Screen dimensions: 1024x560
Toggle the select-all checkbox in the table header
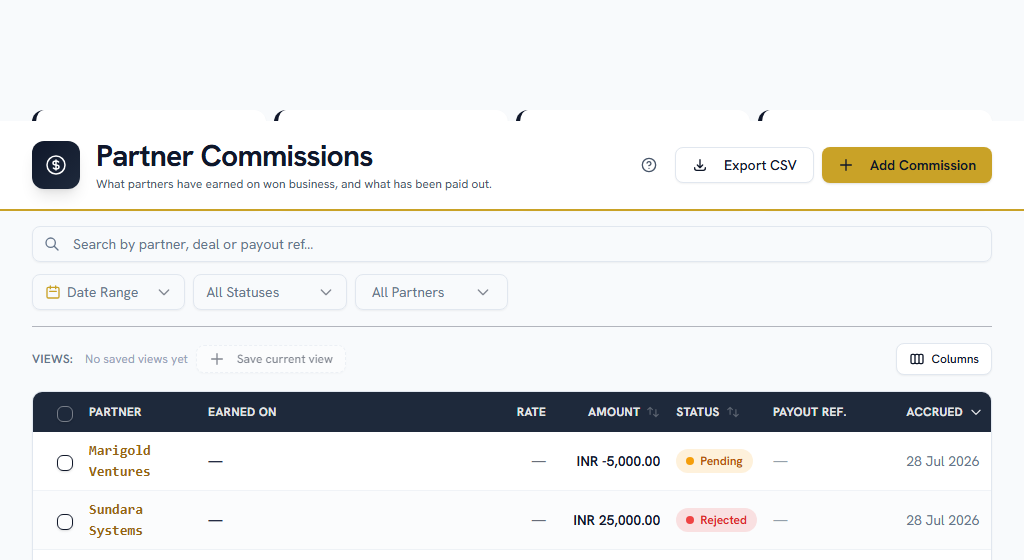[x=65, y=414]
